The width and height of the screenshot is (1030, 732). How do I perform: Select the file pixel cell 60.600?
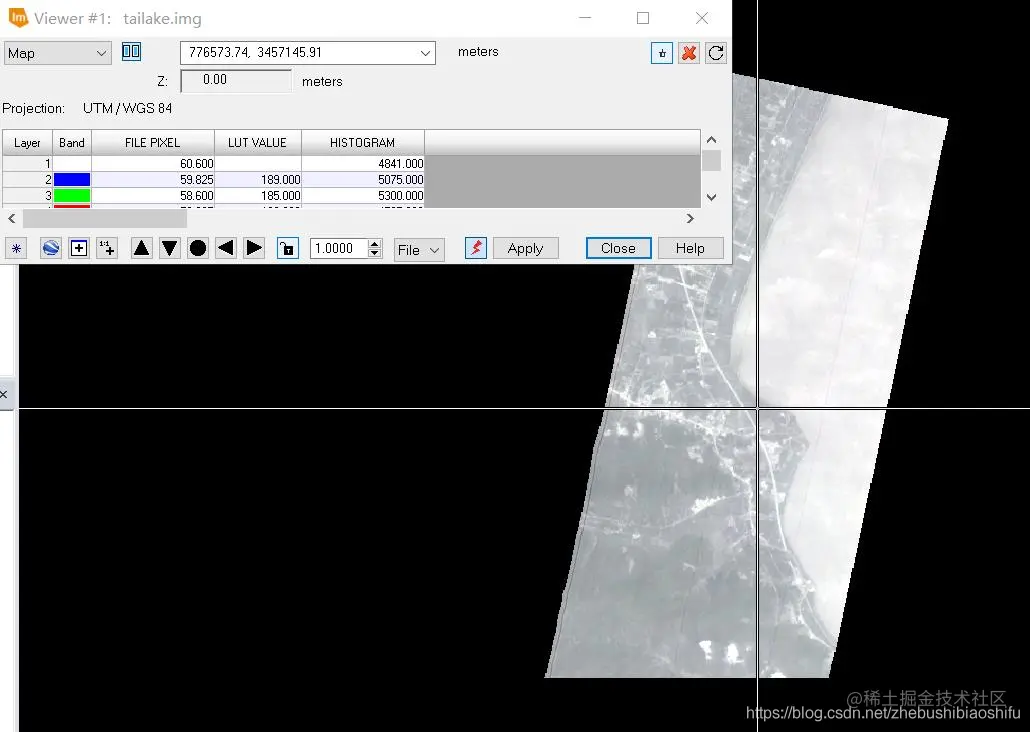click(x=152, y=164)
